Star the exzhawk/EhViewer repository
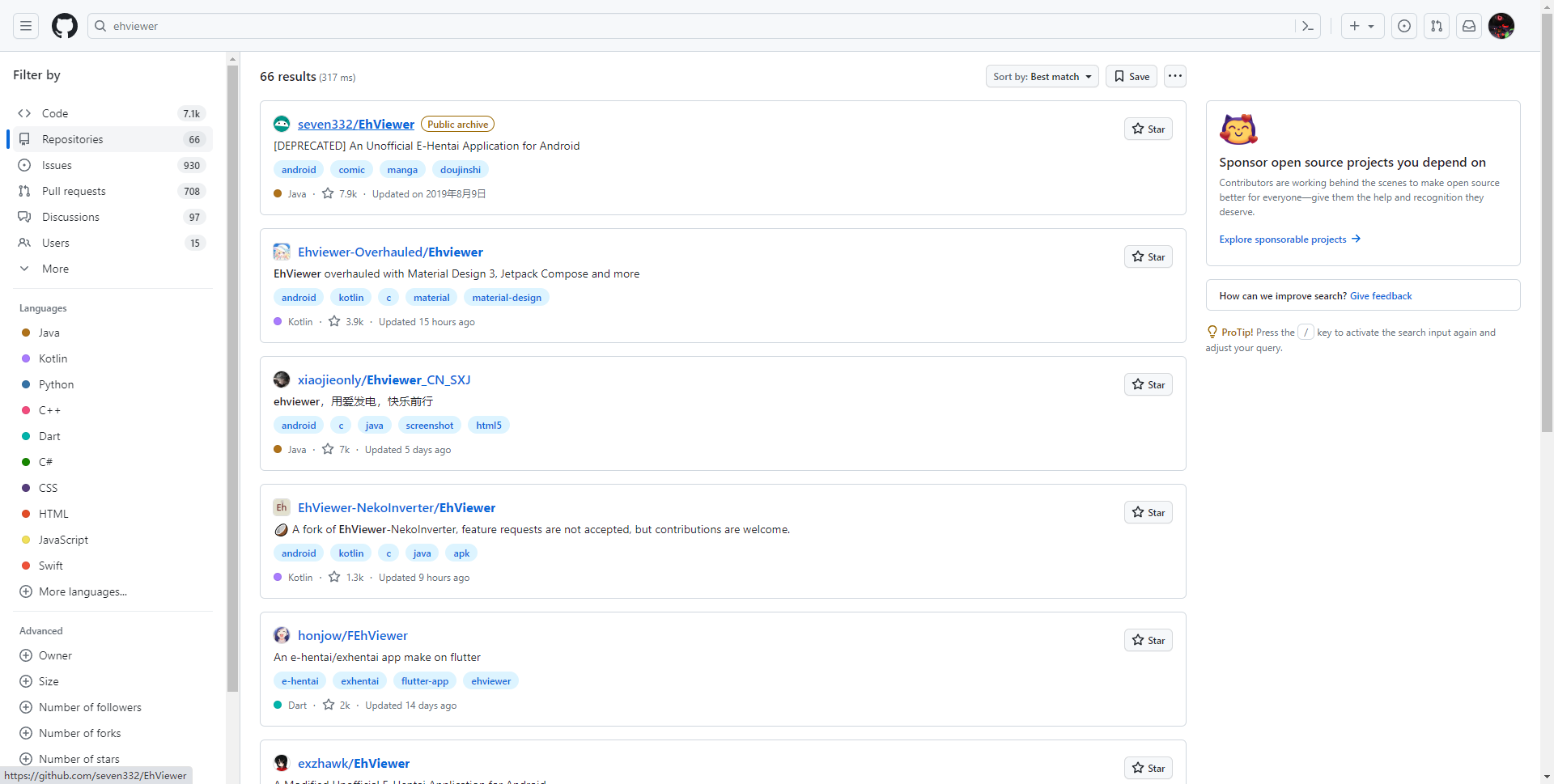The image size is (1554, 784). [x=1148, y=768]
